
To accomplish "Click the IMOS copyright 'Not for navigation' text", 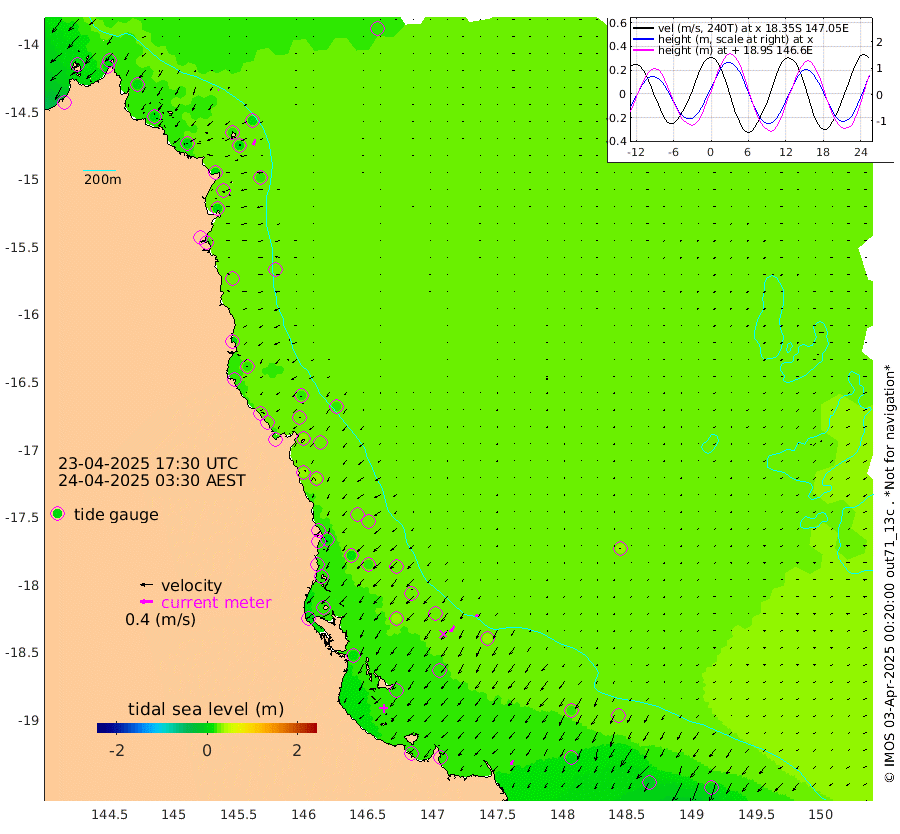I will 890,573.
